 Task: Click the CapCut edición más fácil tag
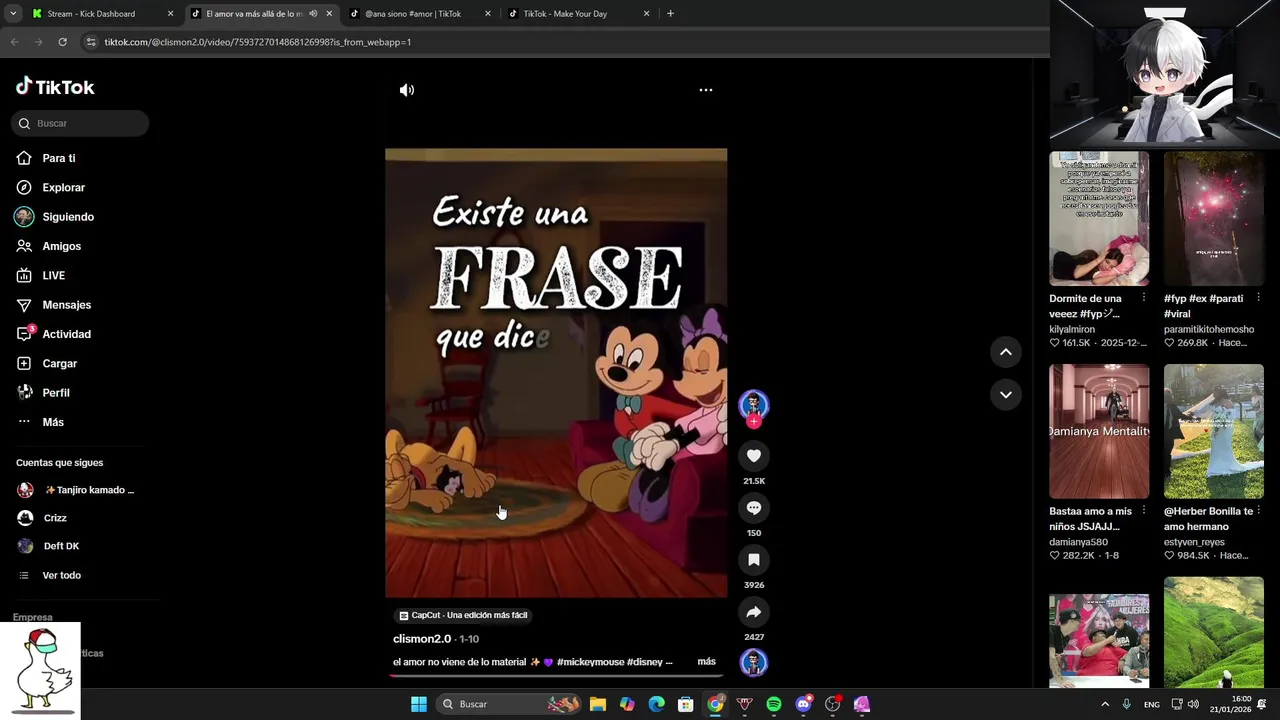pos(462,615)
